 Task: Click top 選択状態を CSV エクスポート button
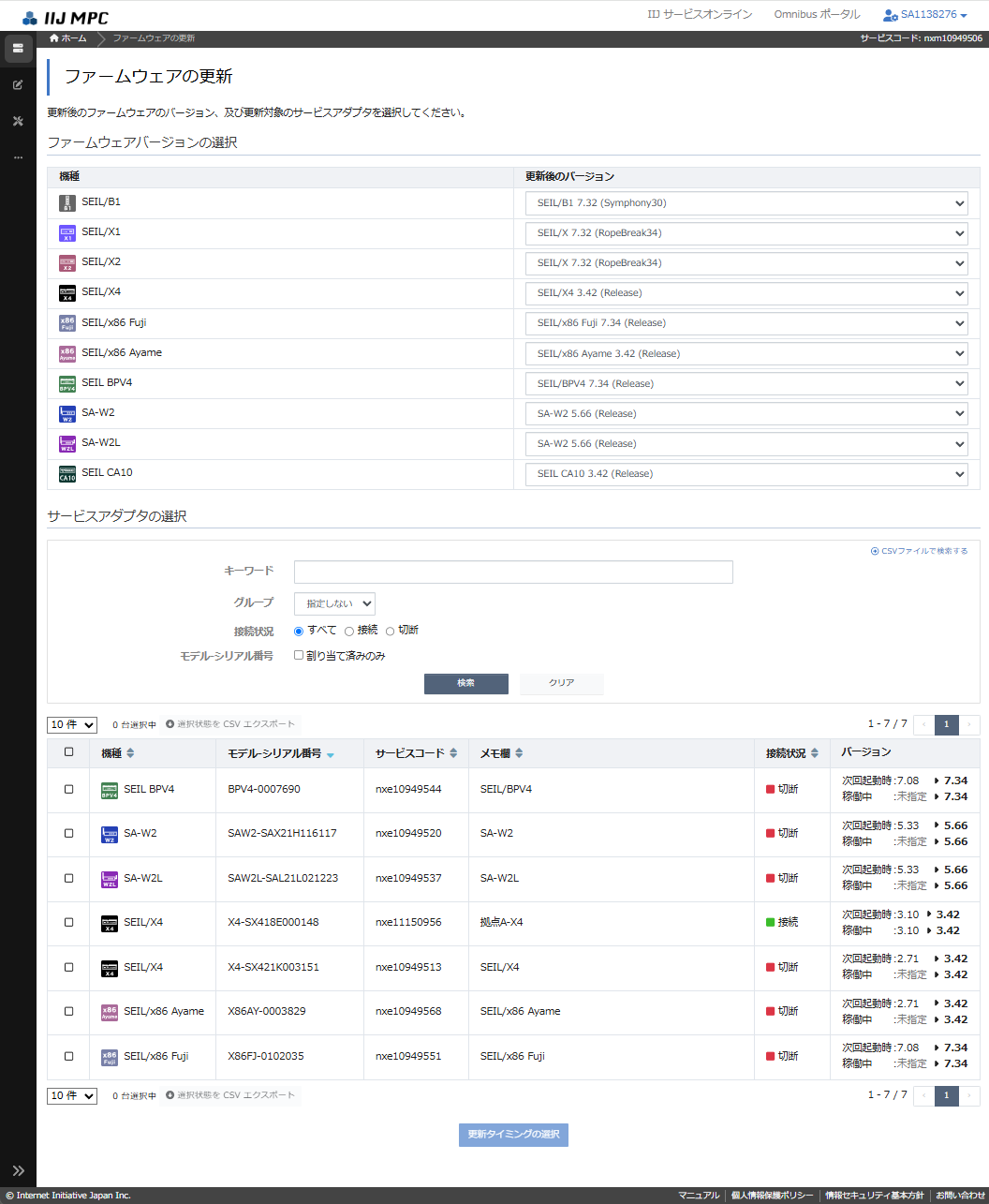pos(230,724)
